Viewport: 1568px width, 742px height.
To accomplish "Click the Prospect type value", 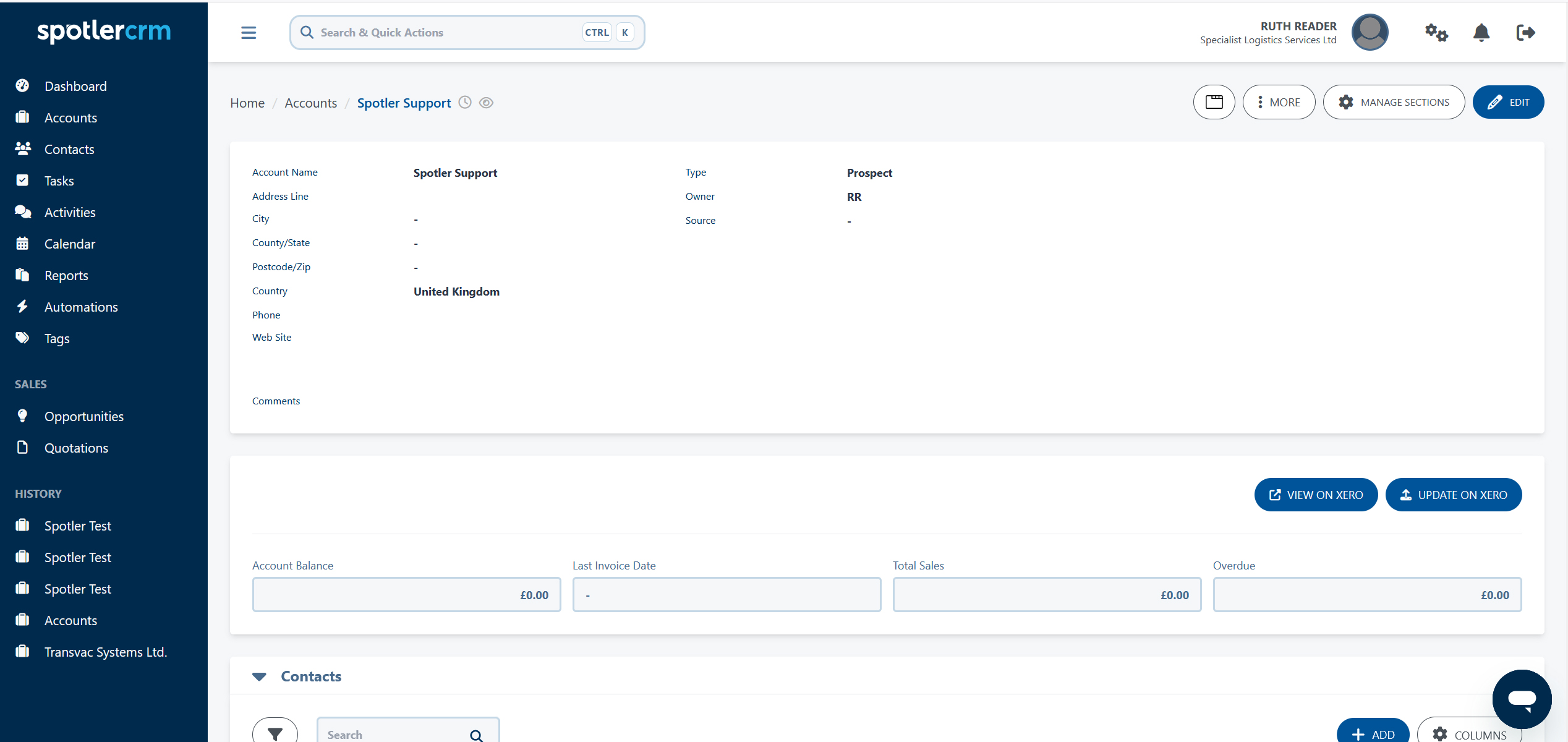I will tap(869, 173).
